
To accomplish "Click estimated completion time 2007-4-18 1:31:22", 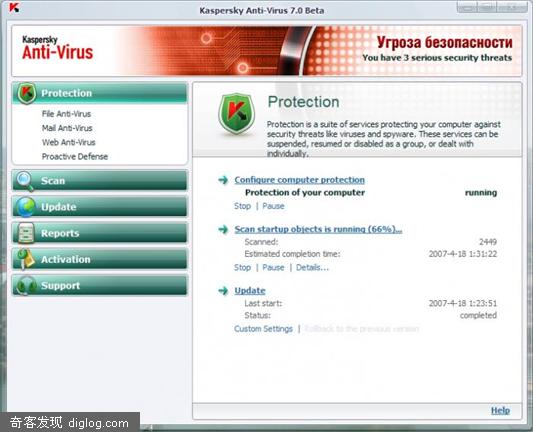I will click(x=463, y=254).
